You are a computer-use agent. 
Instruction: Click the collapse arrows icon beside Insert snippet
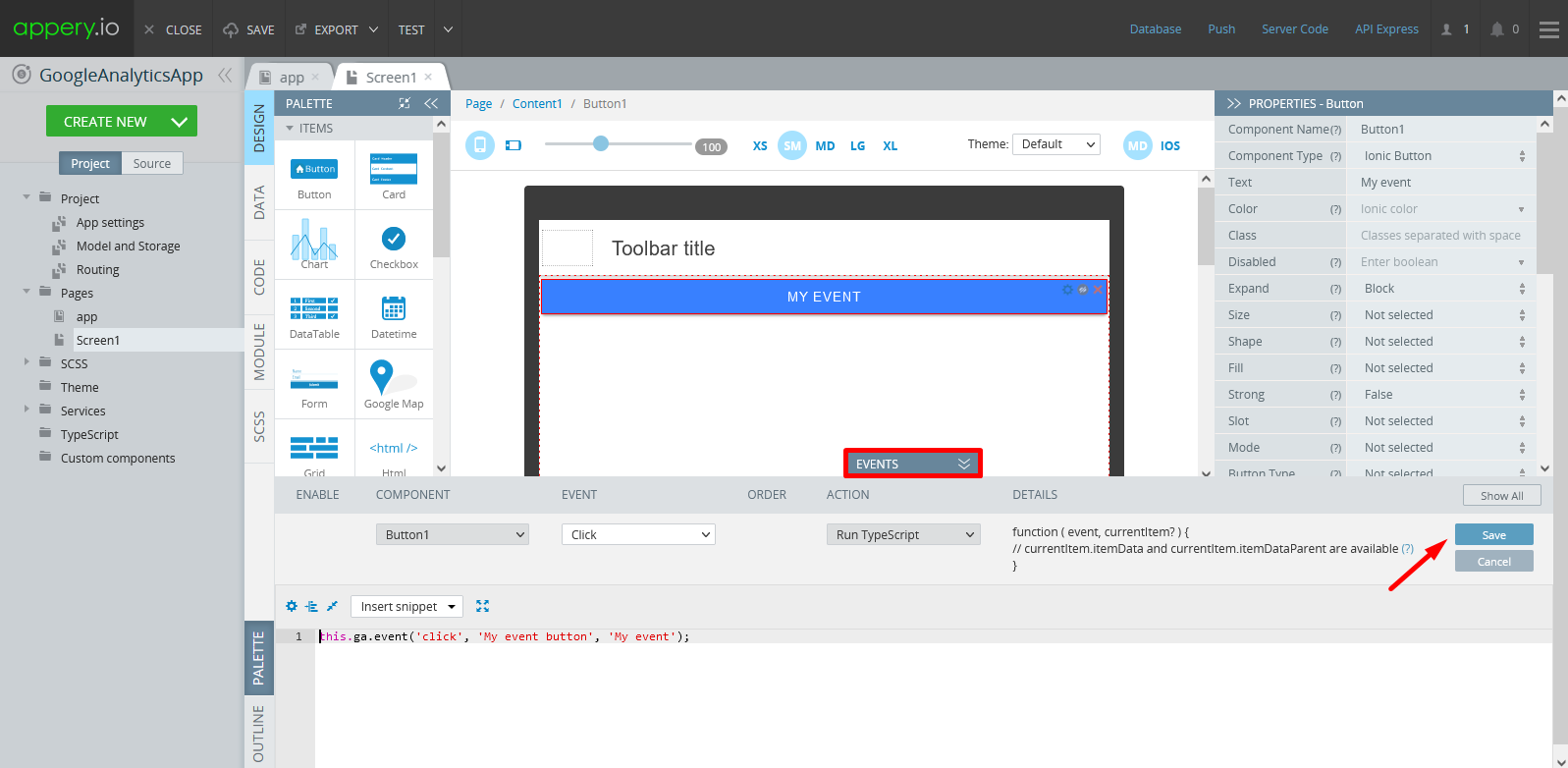point(332,606)
